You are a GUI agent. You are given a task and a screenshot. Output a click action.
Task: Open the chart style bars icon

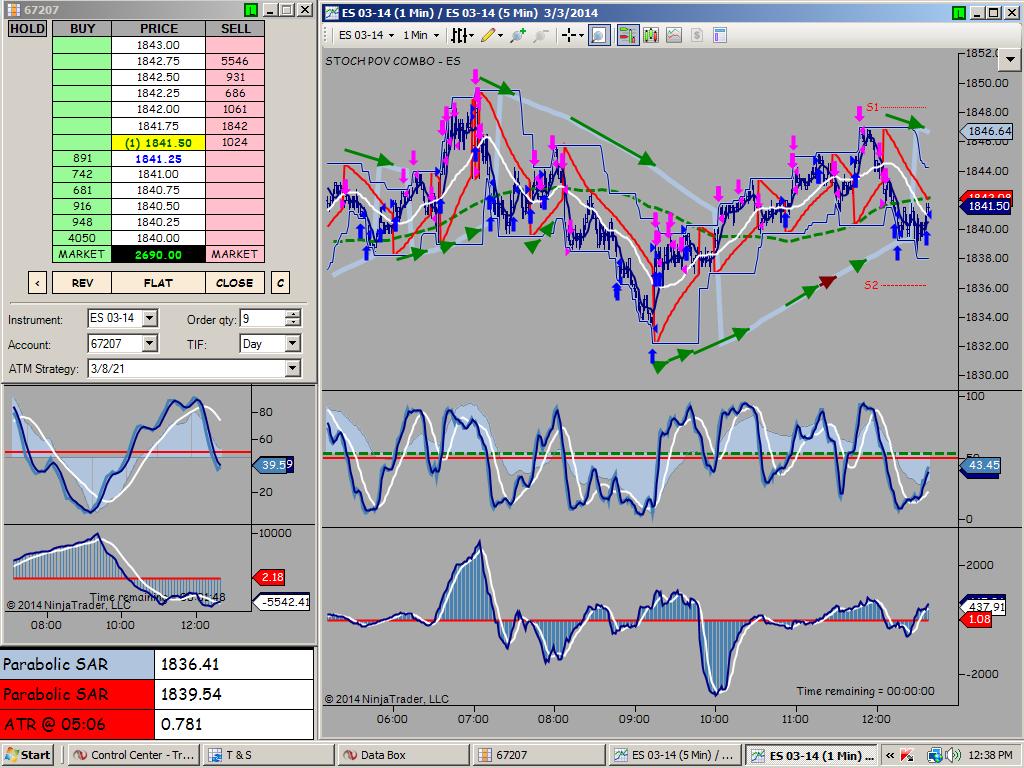459,35
